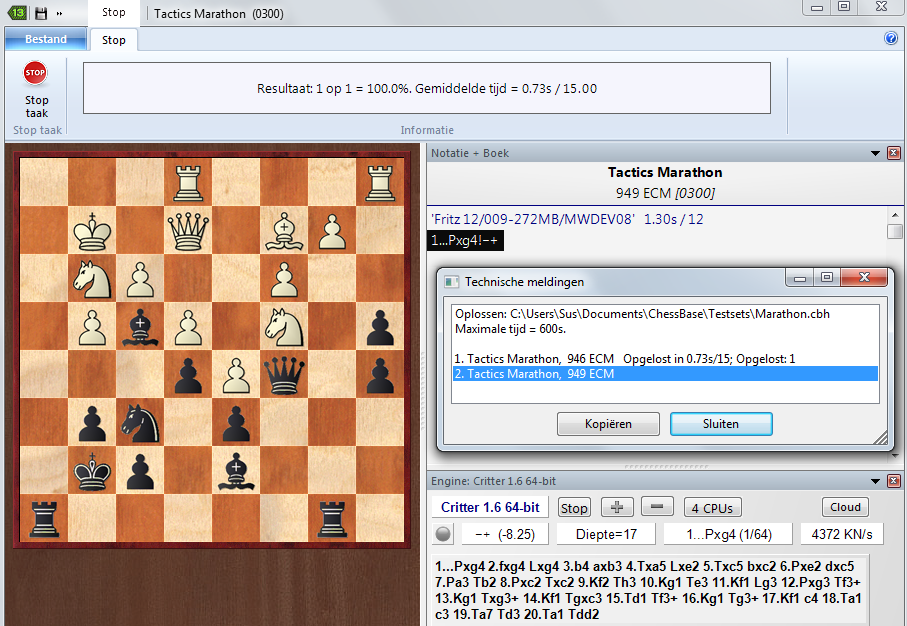907x626 pixels.
Task: Close the Notatie + Boek panel
Action: click(x=893, y=153)
